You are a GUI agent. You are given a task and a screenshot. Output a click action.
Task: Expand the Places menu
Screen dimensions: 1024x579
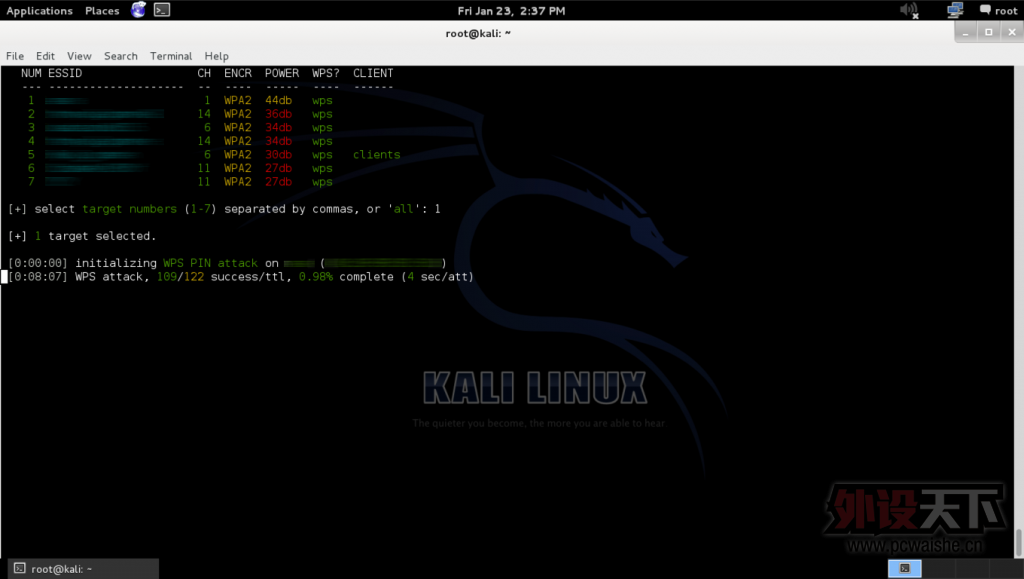click(x=102, y=11)
